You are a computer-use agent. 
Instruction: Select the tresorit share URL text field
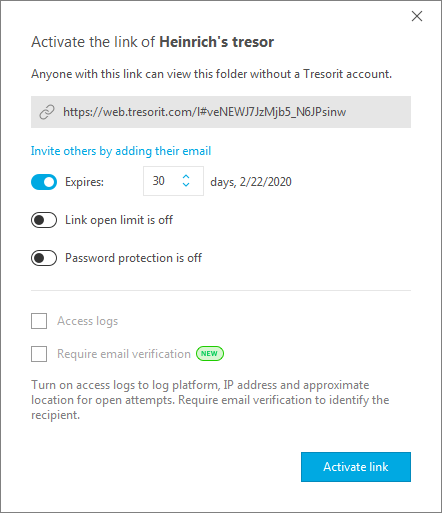point(221,112)
